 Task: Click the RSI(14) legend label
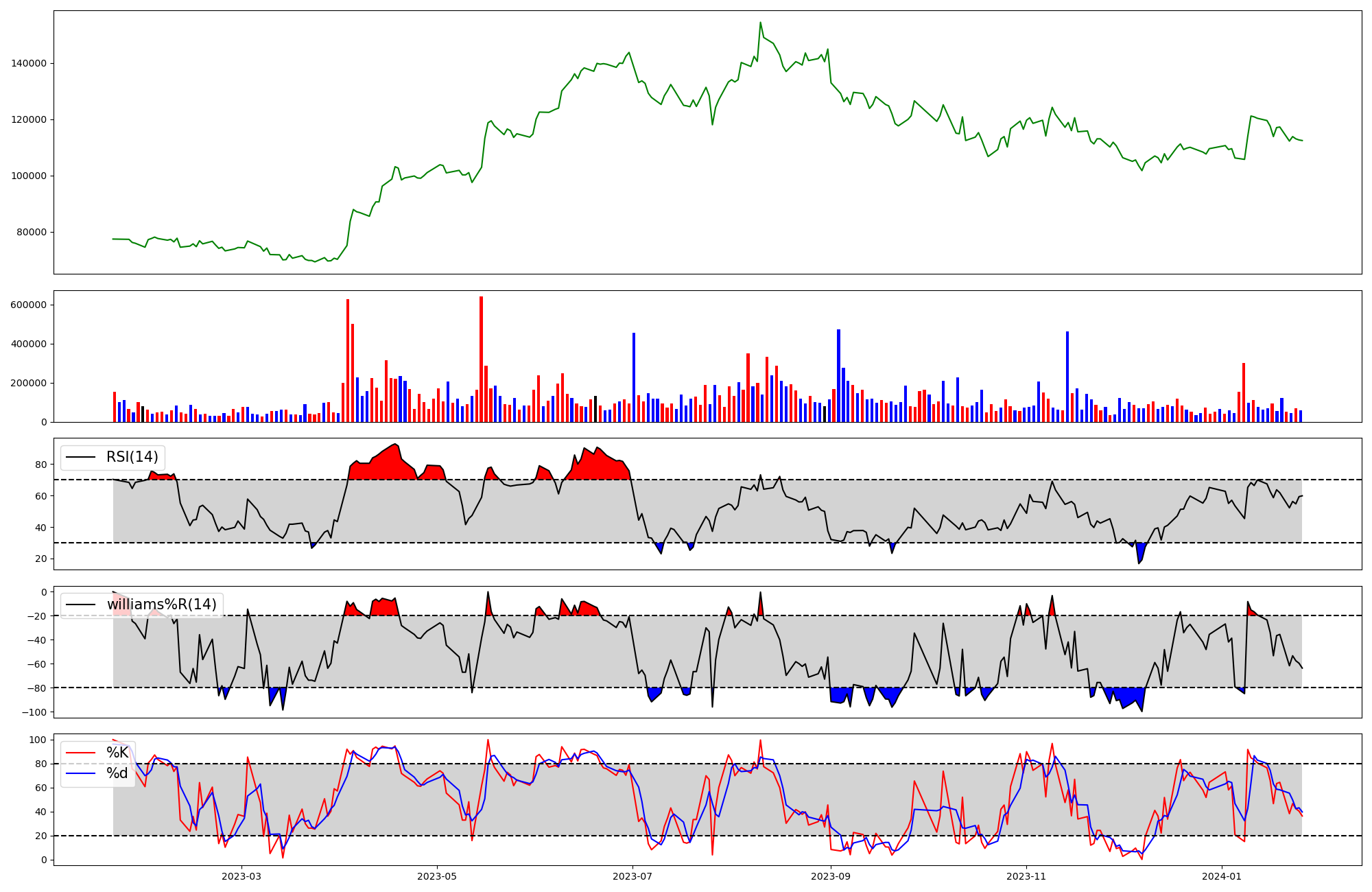click(132, 457)
